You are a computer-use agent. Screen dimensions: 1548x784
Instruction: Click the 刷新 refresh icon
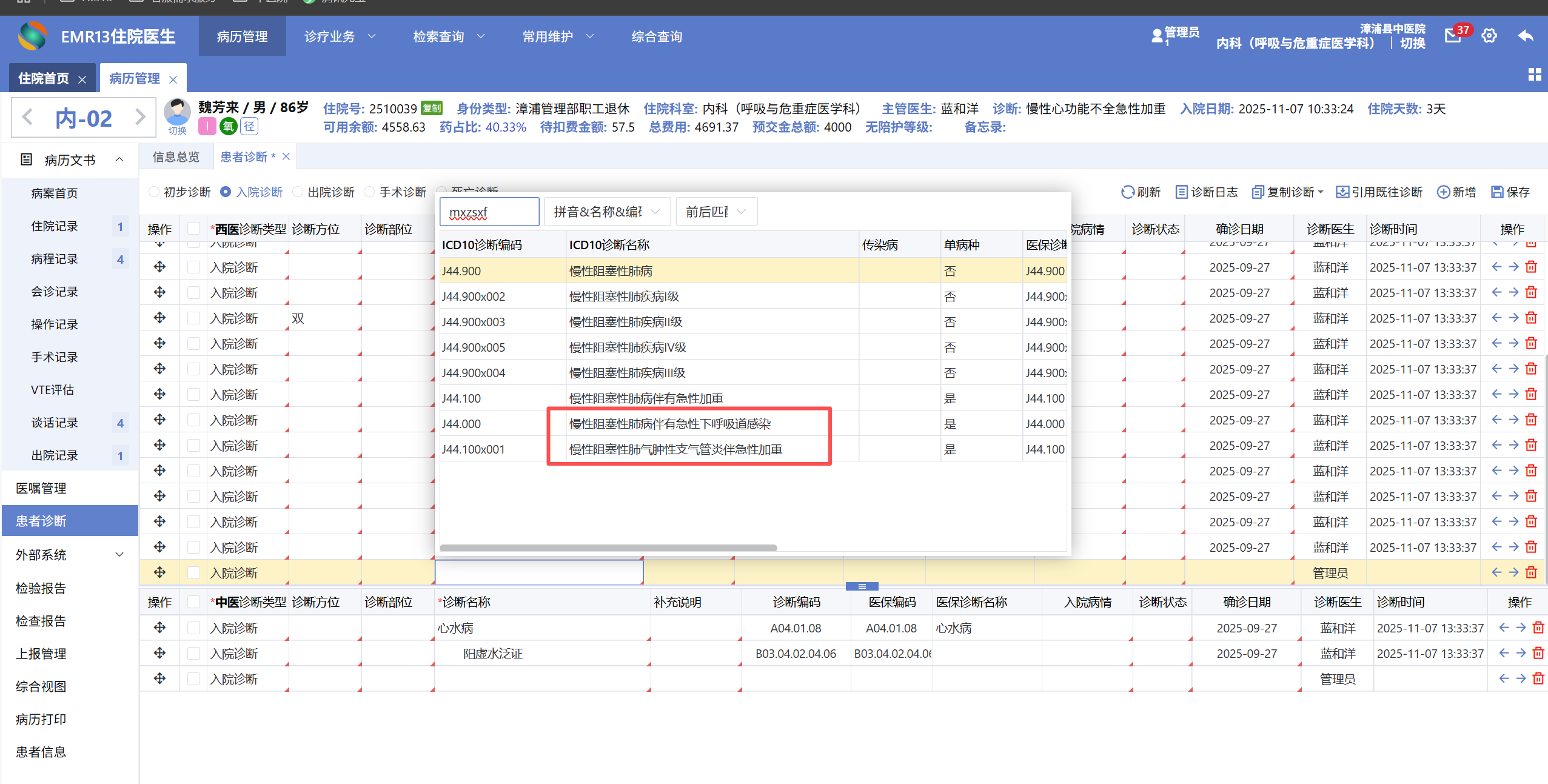pos(1127,192)
